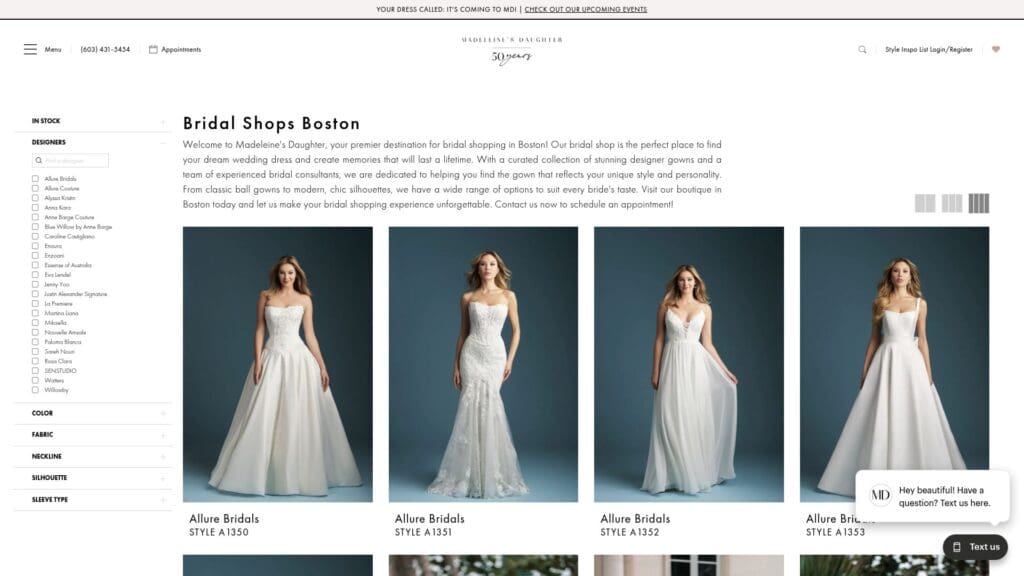
Task: Follow the Check Out Our Upcoming Events link
Action: [x=585, y=9]
